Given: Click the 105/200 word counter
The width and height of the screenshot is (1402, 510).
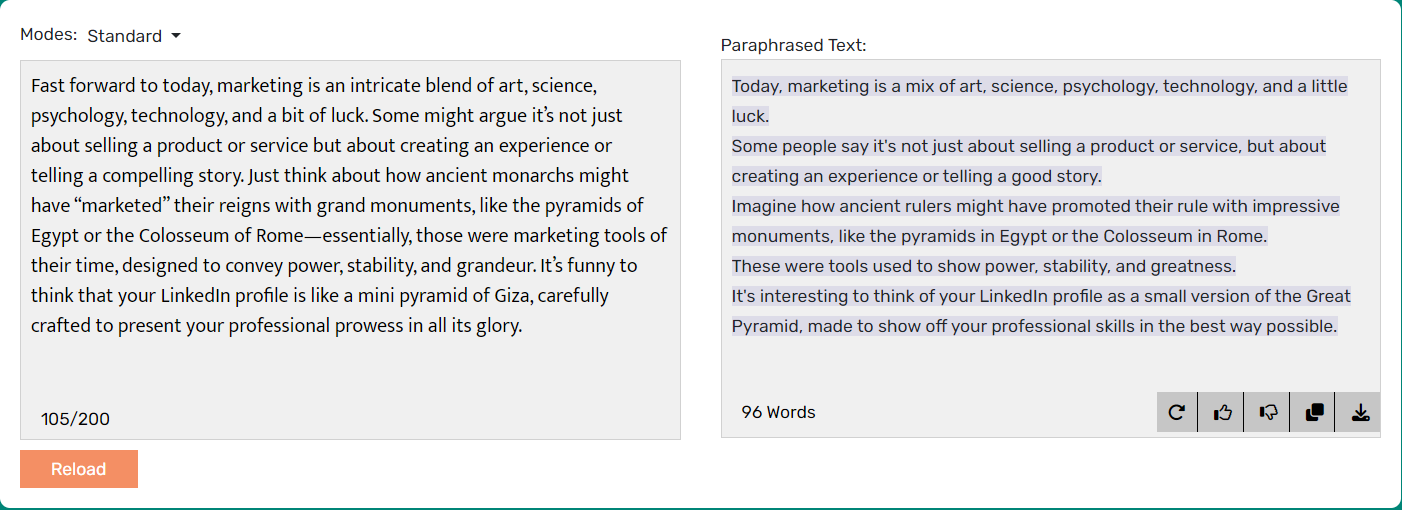Looking at the screenshot, I should pos(76,419).
